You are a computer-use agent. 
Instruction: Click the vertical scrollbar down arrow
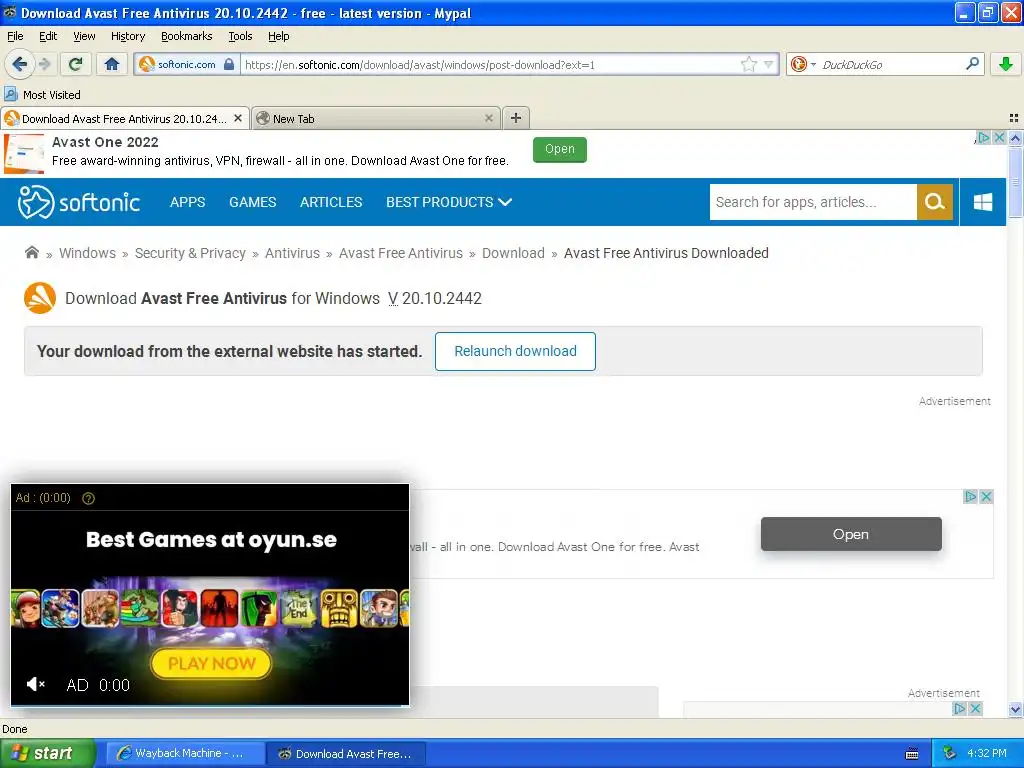coord(1015,710)
